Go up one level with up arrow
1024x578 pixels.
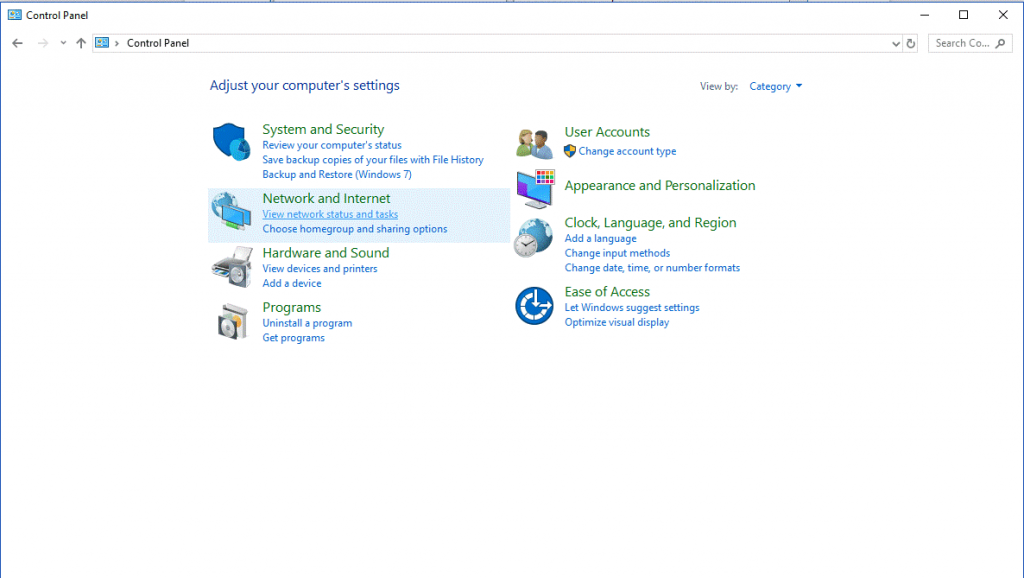pyautogui.click(x=81, y=43)
